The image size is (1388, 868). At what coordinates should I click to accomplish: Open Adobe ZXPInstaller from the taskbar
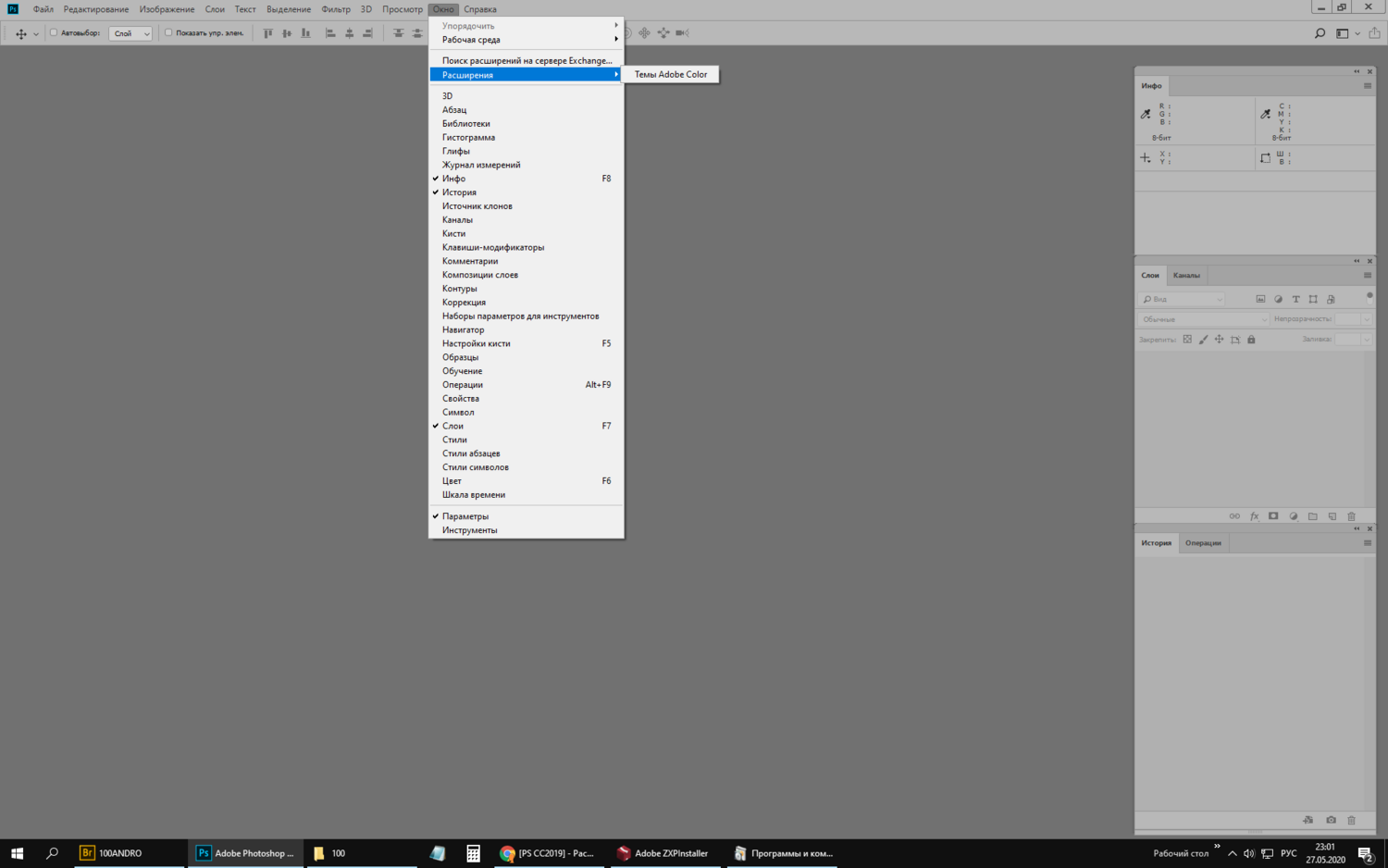click(x=663, y=853)
